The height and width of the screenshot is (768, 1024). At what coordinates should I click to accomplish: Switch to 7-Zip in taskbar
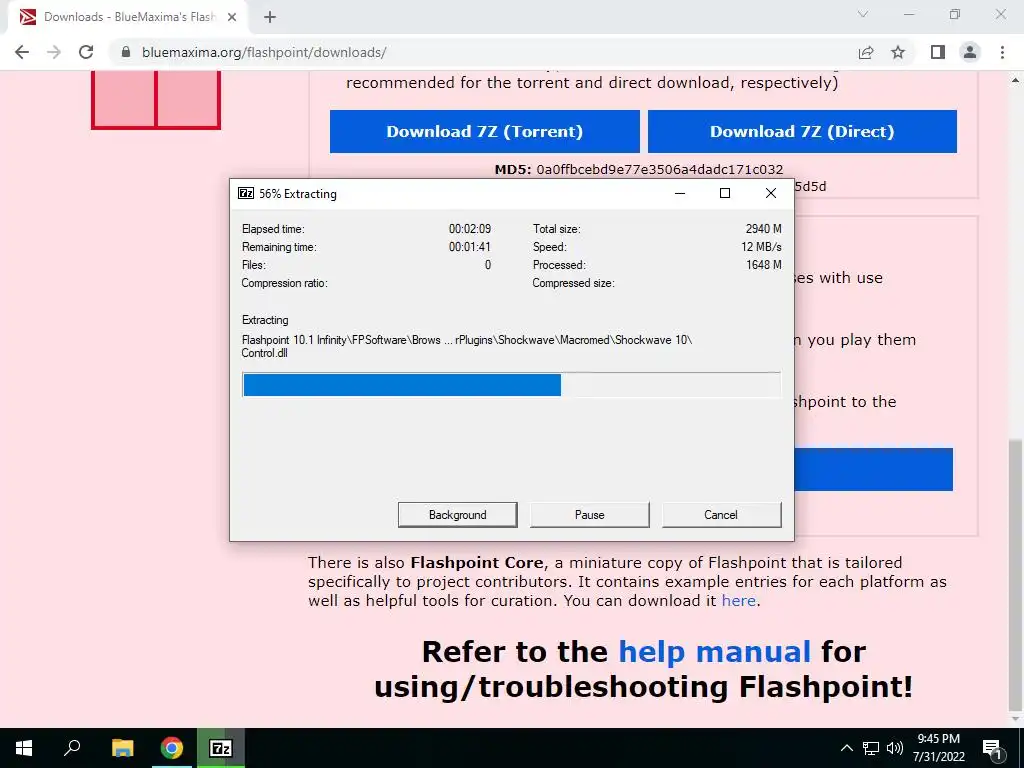tap(221, 748)
